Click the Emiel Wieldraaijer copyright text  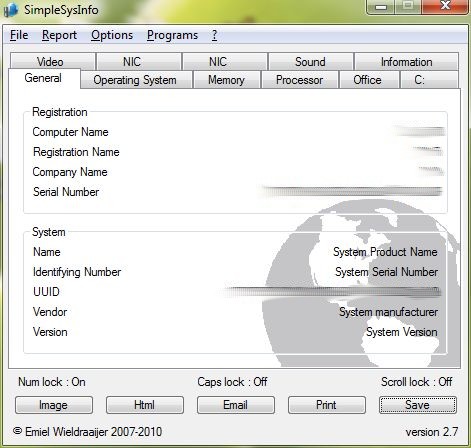(x=87, y=432)
